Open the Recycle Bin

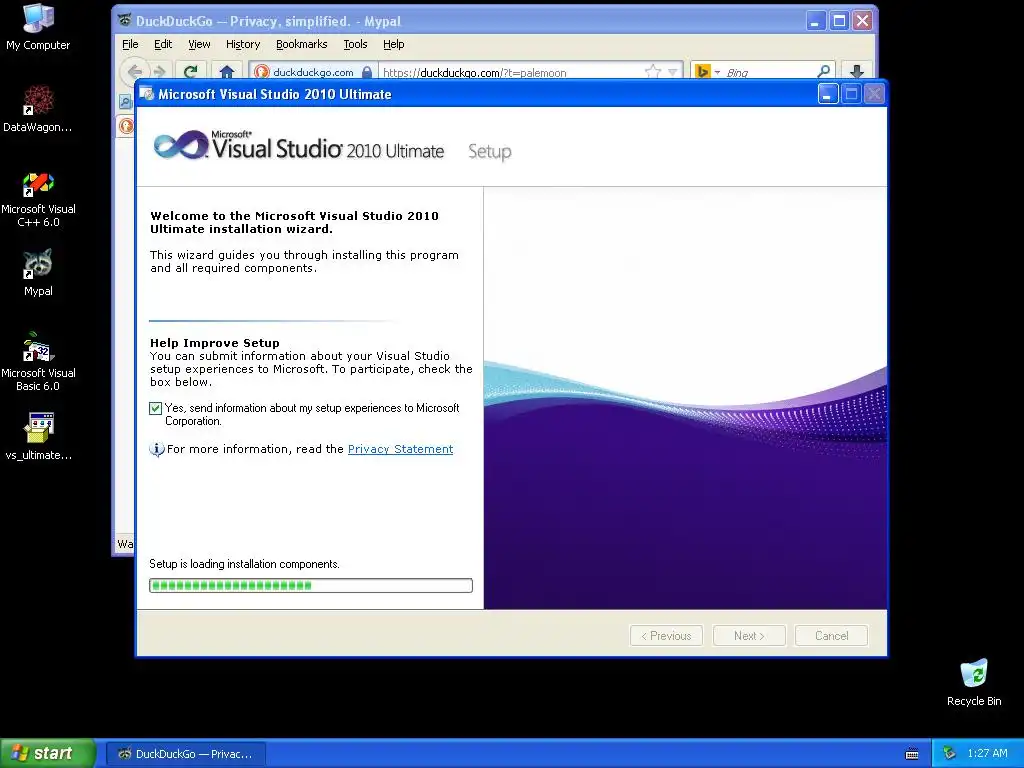click(974, 682)
